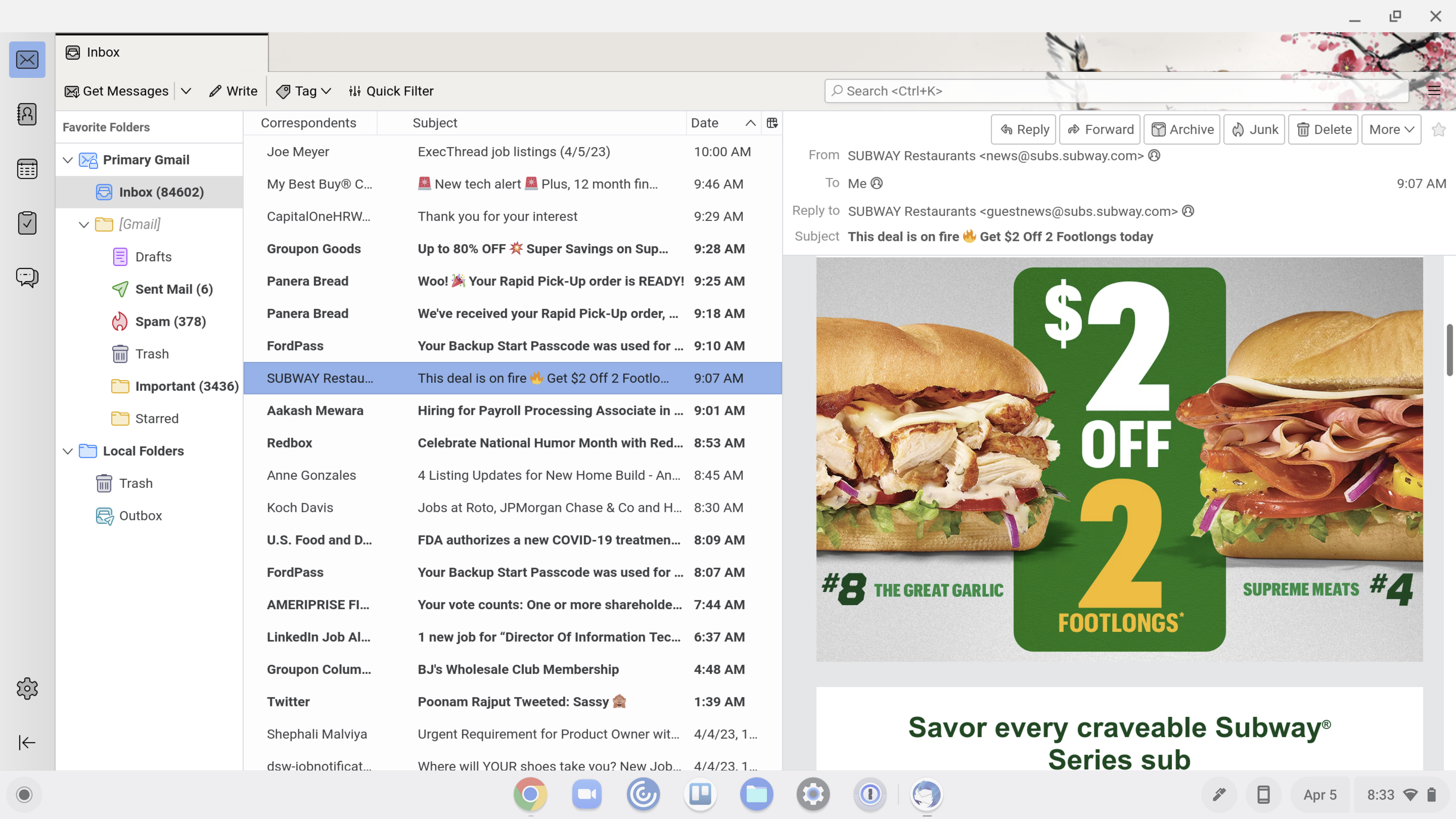Launch Chrome from the shelf
This screenshot has width=1456, height=819.
(x=530, y=794)
